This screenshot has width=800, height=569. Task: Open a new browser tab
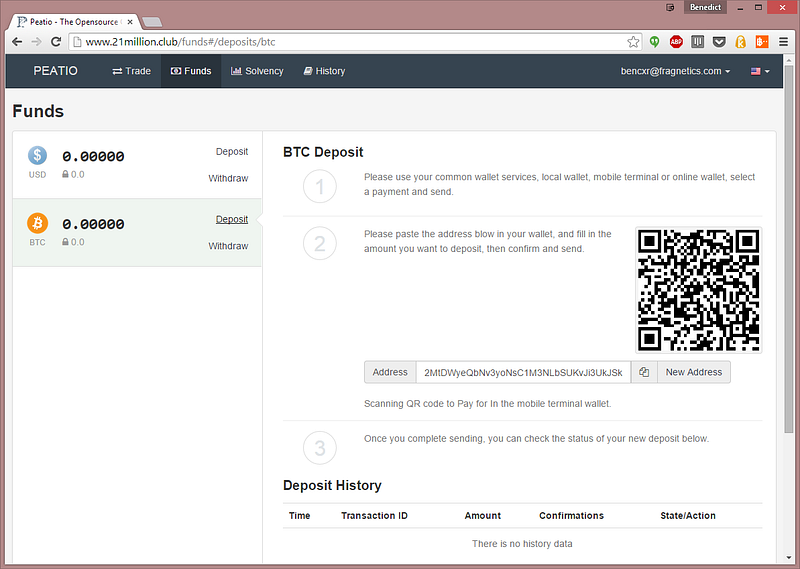tap(152, 22)
